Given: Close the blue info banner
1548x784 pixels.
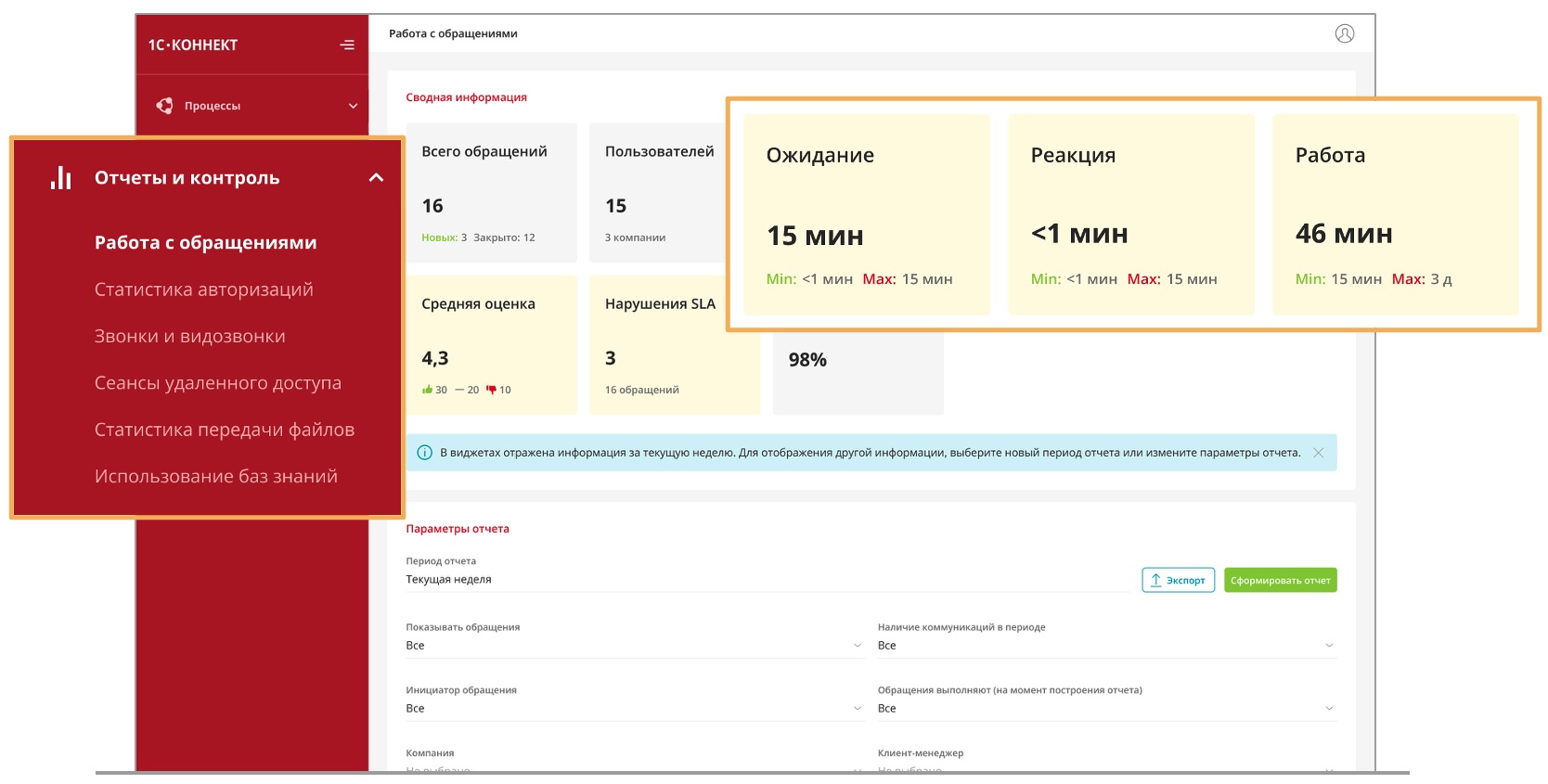Looking at the screenshot, I should [x=1318, y=453].
